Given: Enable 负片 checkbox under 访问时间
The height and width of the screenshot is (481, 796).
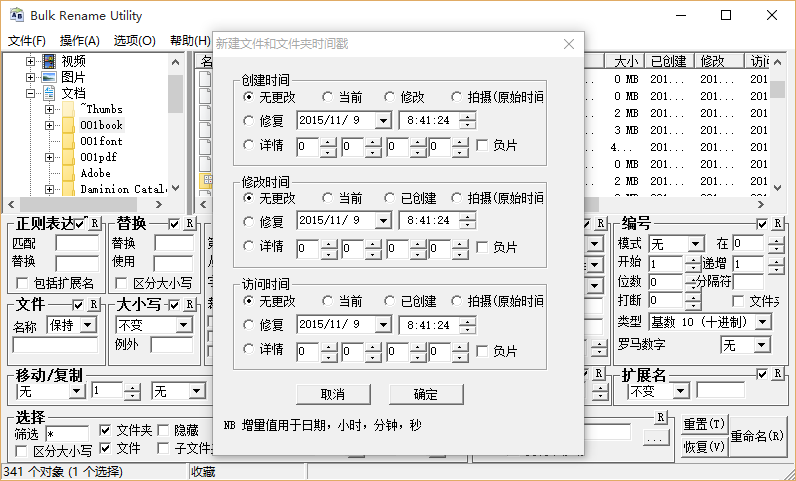Looking at the screenshot, I should (x=482, y=351).
